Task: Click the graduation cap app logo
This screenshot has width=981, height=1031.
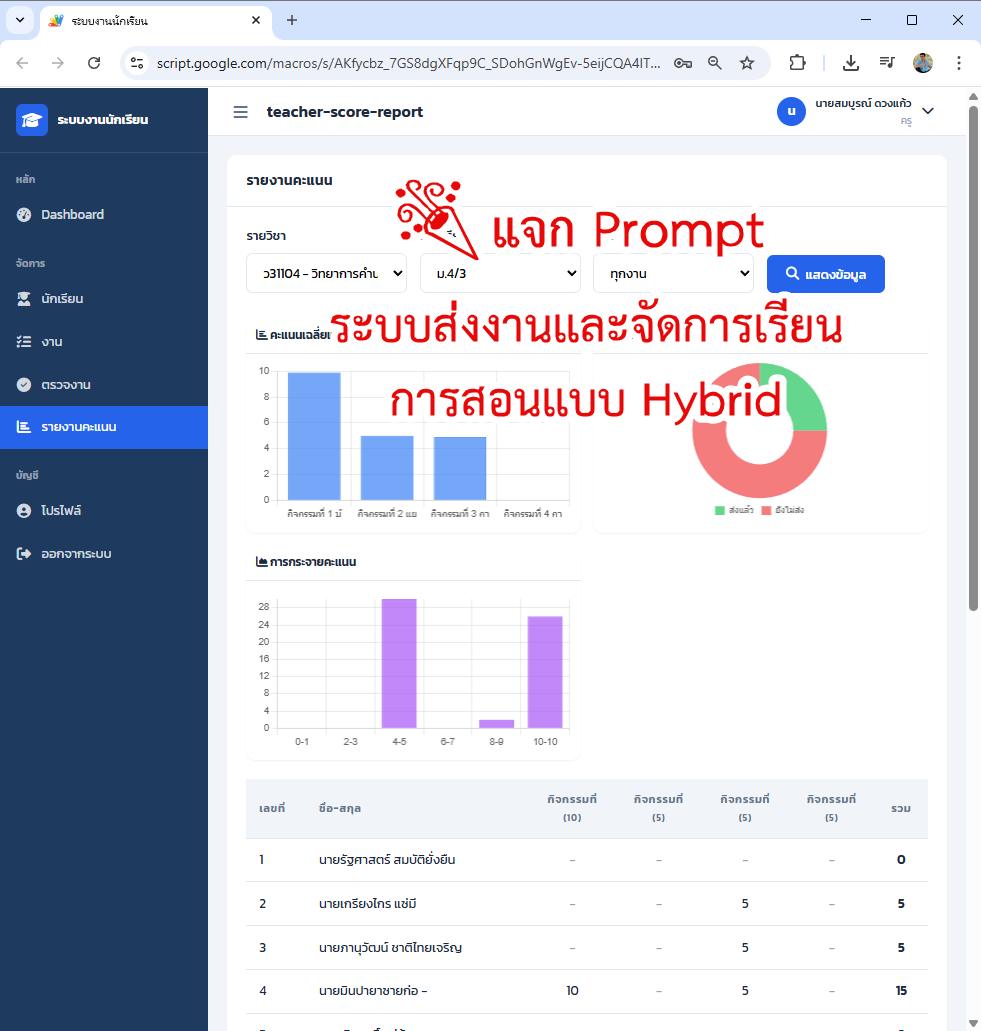Action: pyautogui.click(x=32, y=120)
